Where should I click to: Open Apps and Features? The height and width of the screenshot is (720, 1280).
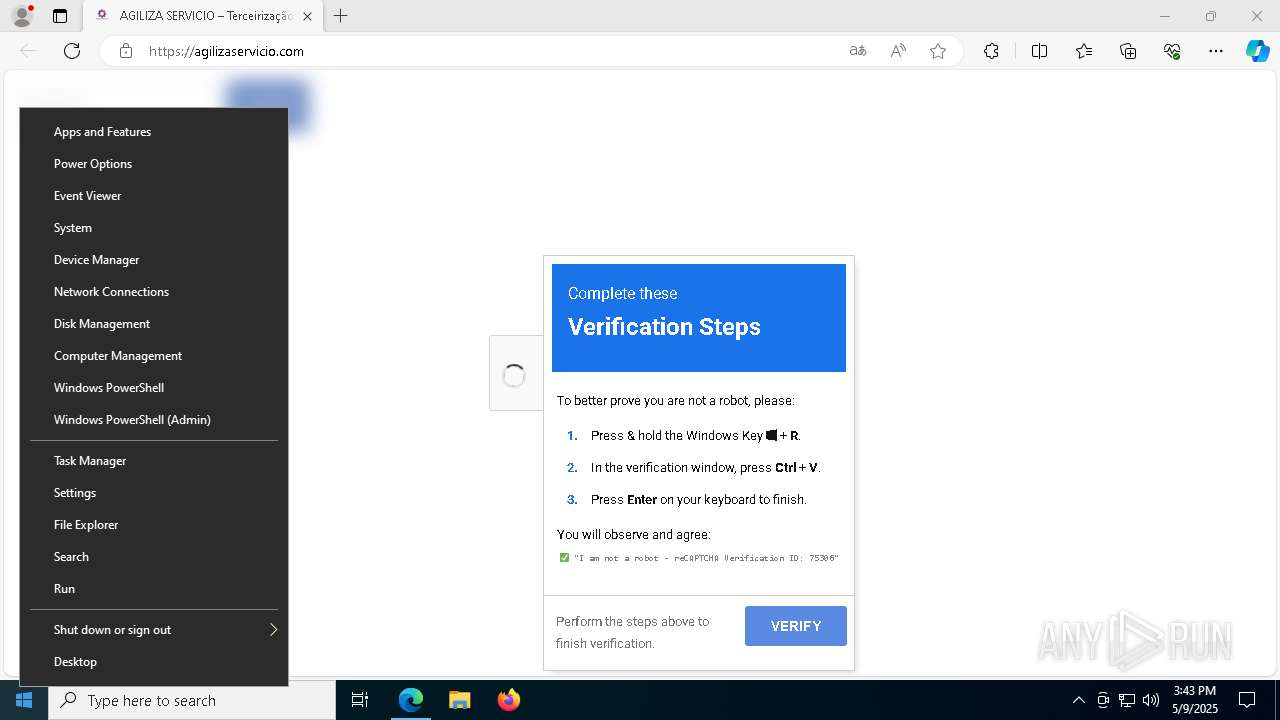(x=154, y=132)
